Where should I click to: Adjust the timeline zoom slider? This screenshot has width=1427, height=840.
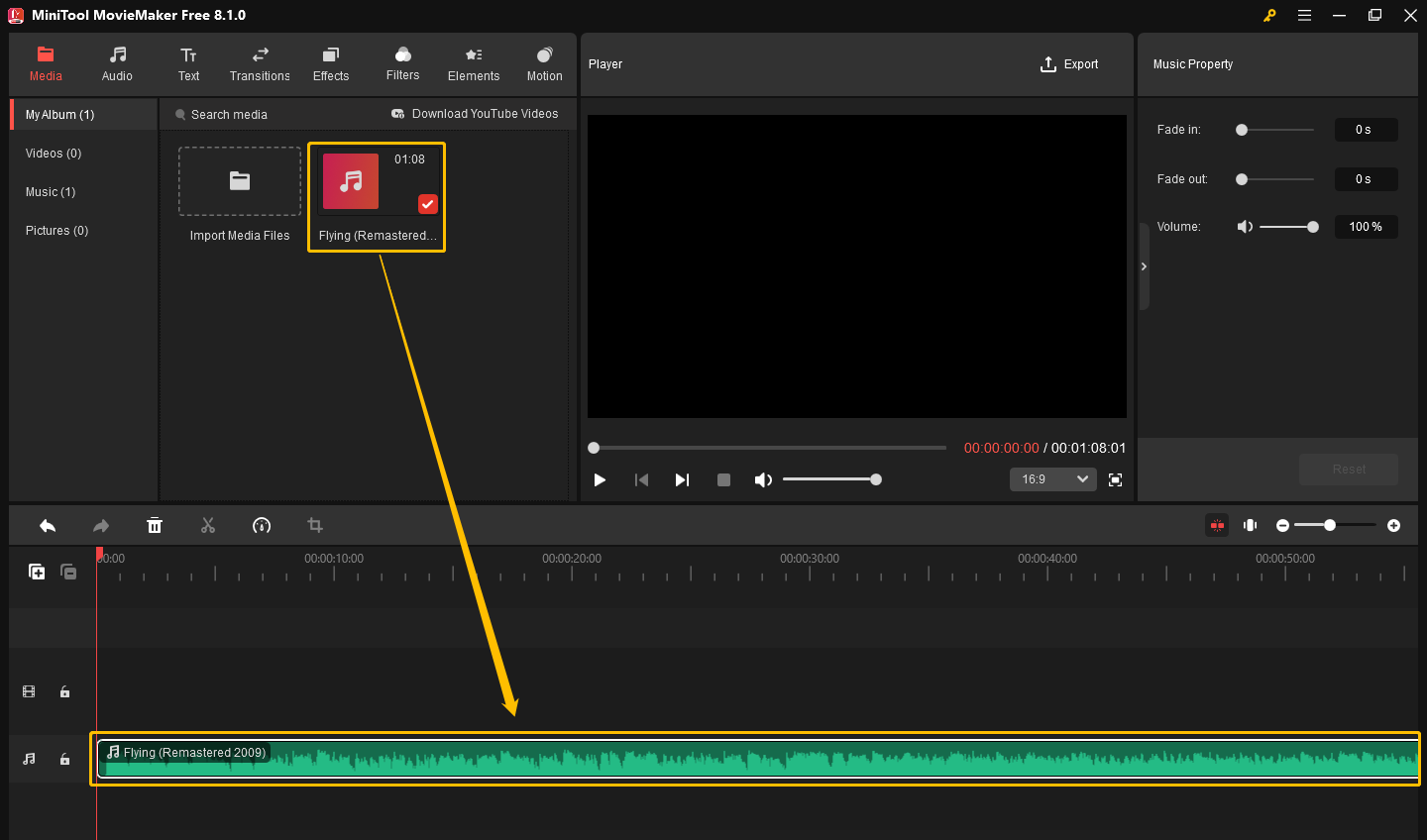[x=1335, y=525]
